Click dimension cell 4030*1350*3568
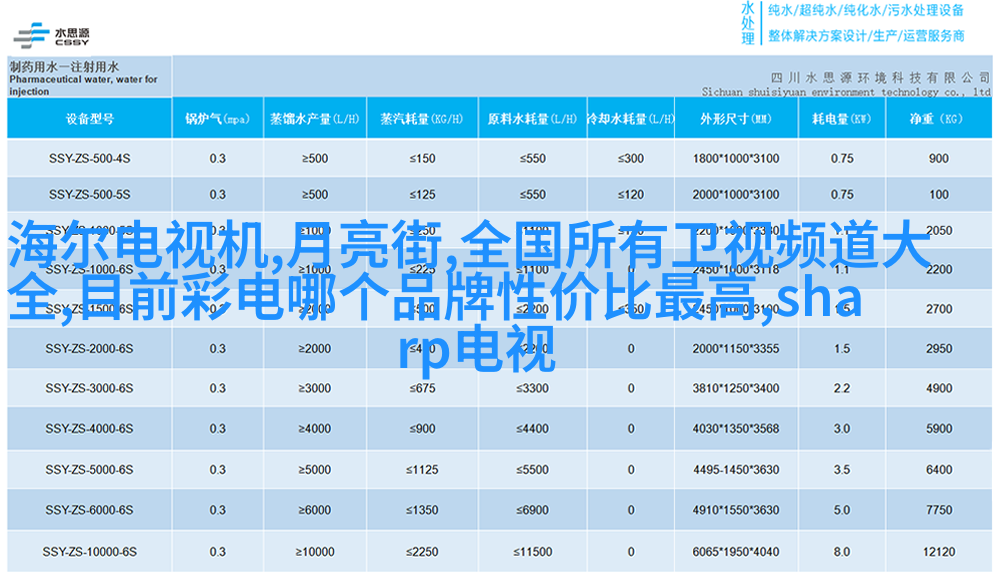 [736, 429]
